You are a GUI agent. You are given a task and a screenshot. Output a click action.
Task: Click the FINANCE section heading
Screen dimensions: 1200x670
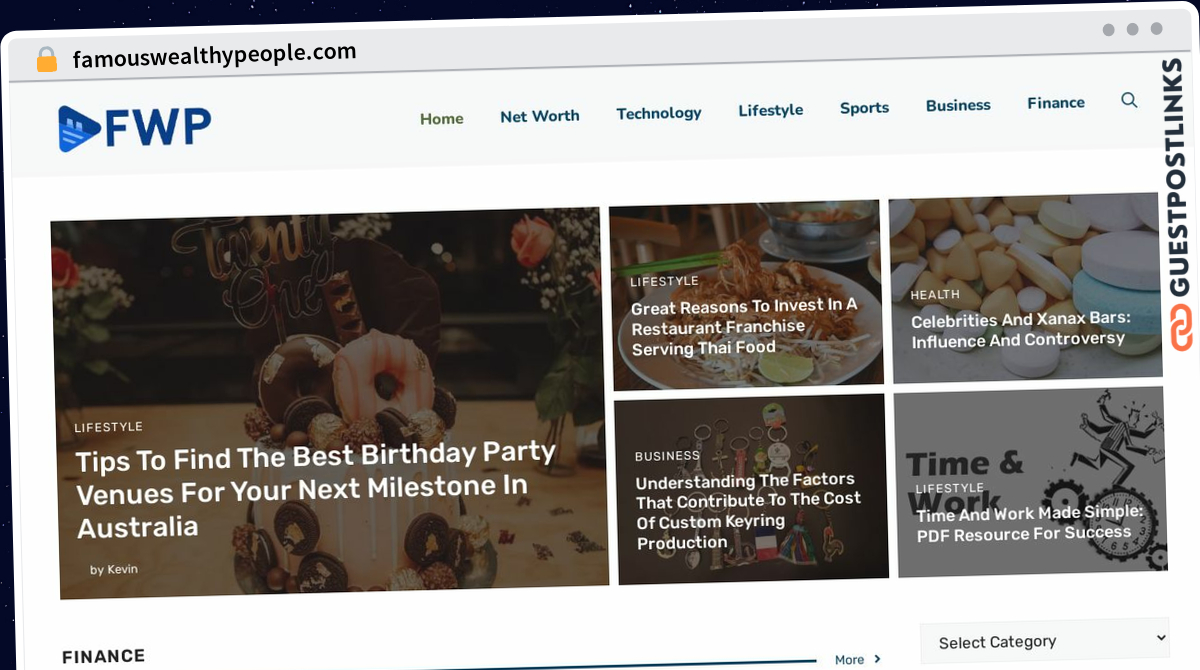(x=103, y=656)
